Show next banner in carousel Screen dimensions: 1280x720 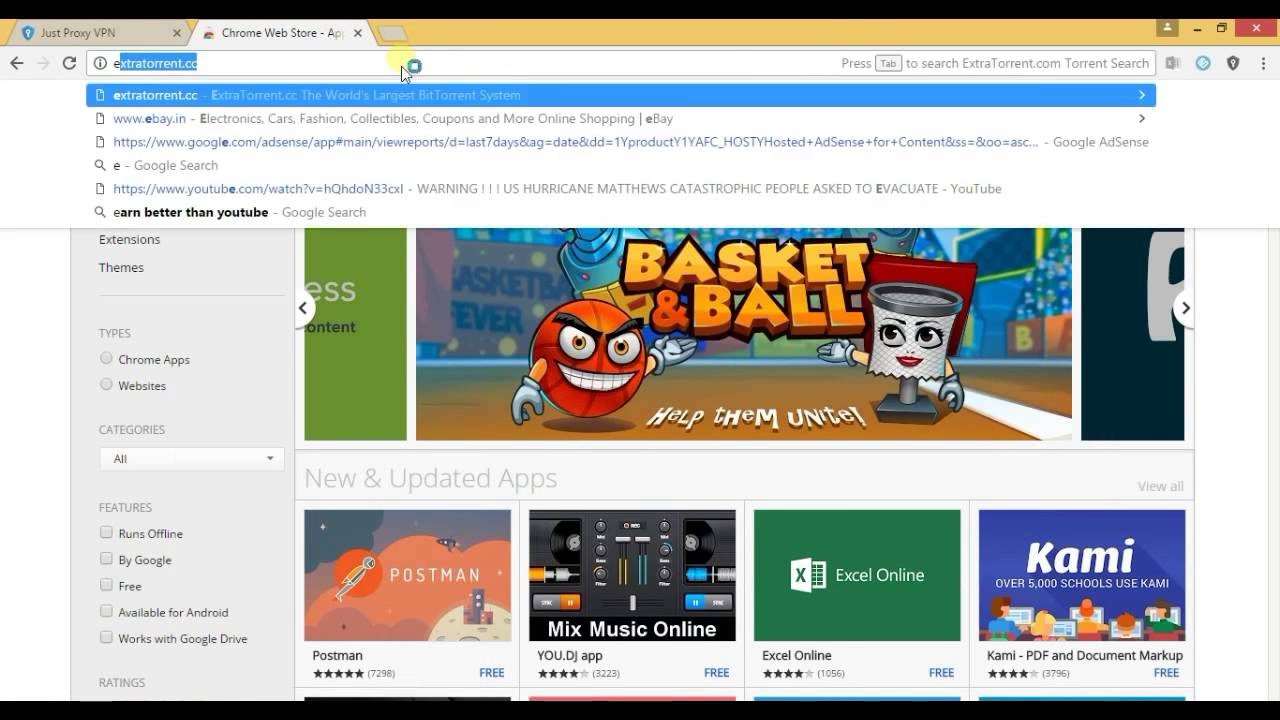[1185, 308]
